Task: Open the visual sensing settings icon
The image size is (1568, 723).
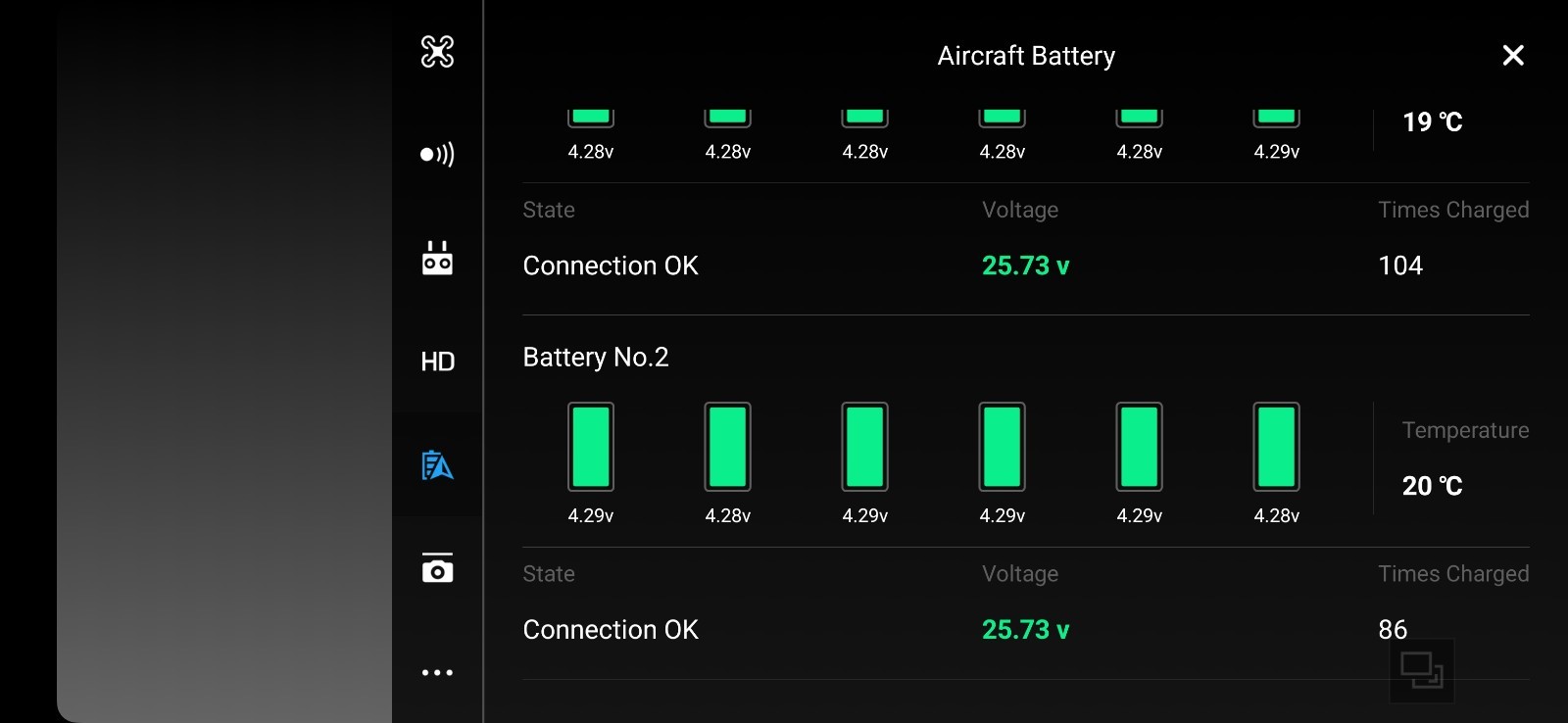Action: [x=437, y=155]
